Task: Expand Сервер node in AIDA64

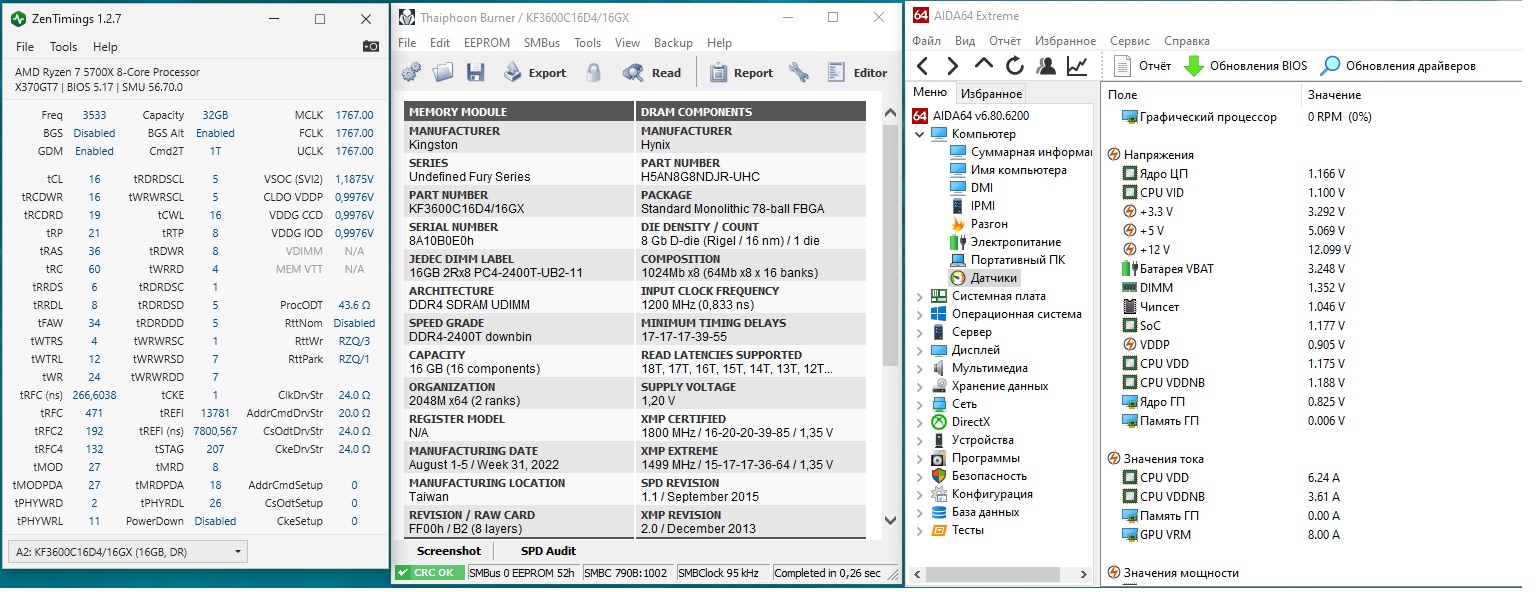Action: tap(919, 332)
